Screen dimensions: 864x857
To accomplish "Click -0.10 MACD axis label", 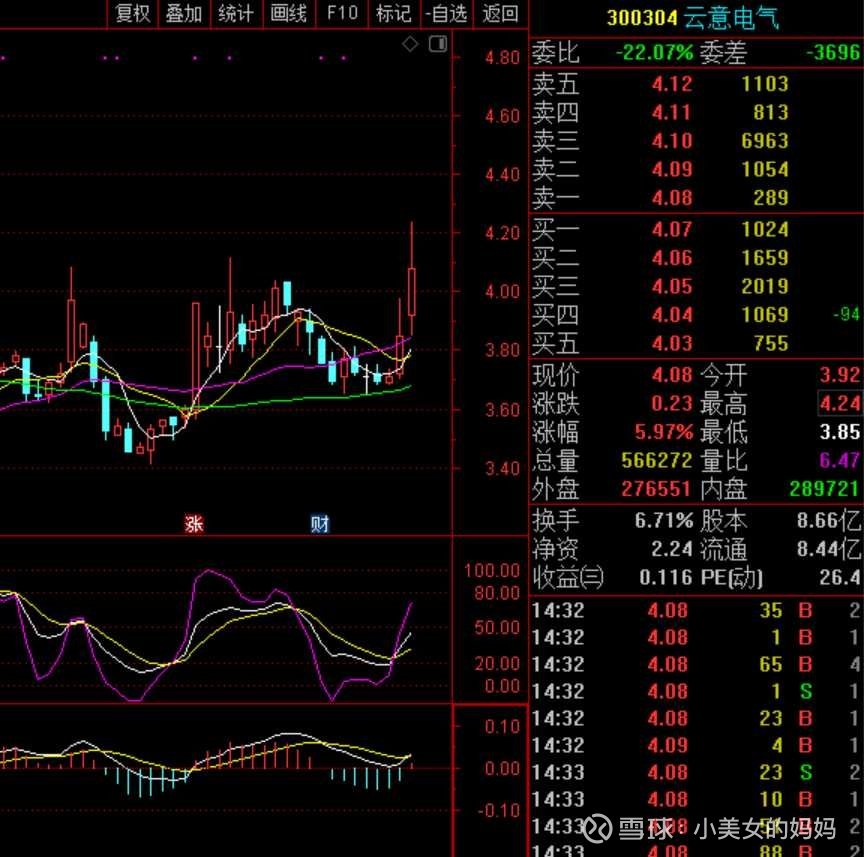I will pos(498,811).
